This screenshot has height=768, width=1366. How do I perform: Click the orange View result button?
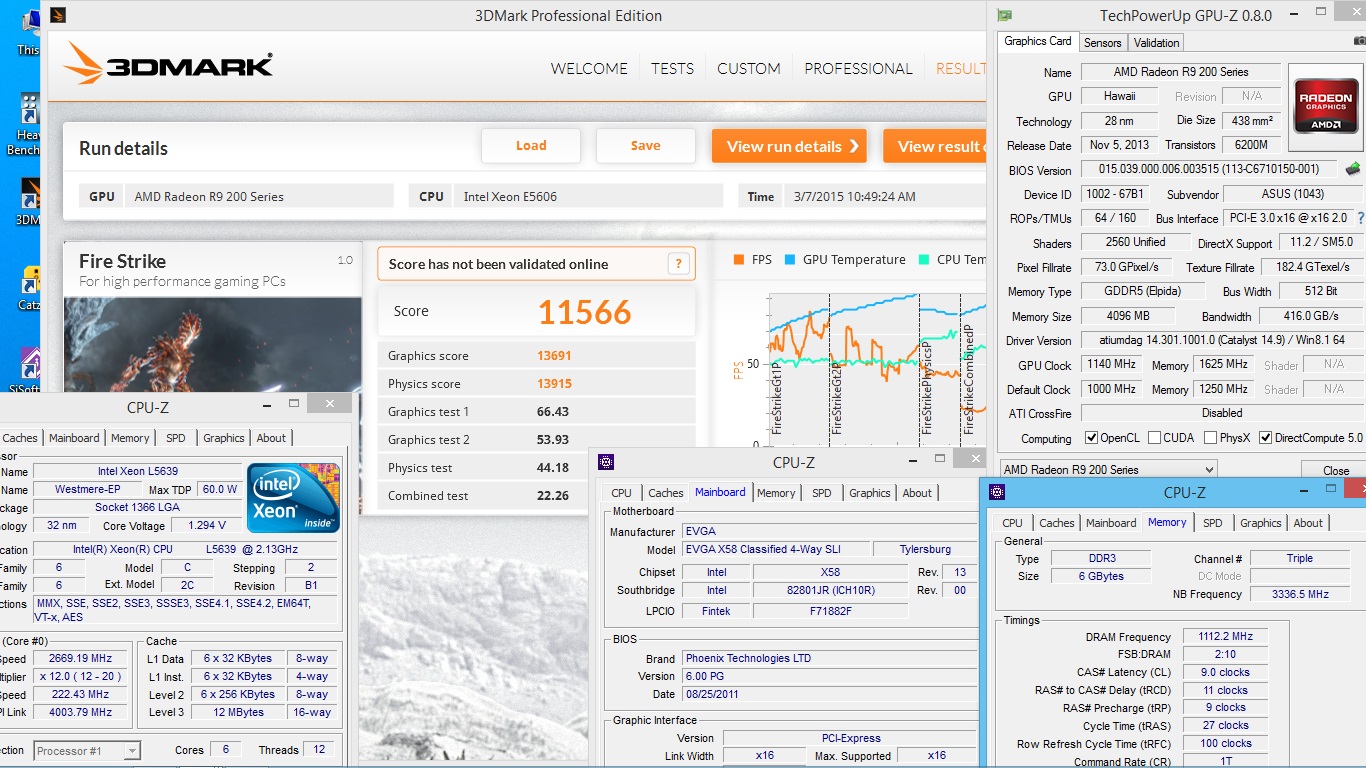click(935, 146)
